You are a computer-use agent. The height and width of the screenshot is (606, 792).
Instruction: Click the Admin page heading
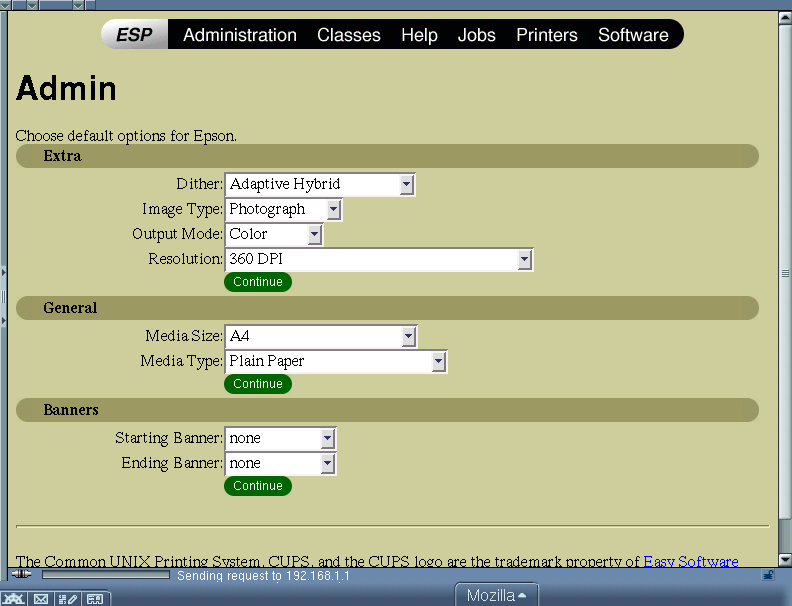pyautogui.click(x=66, y=88)
